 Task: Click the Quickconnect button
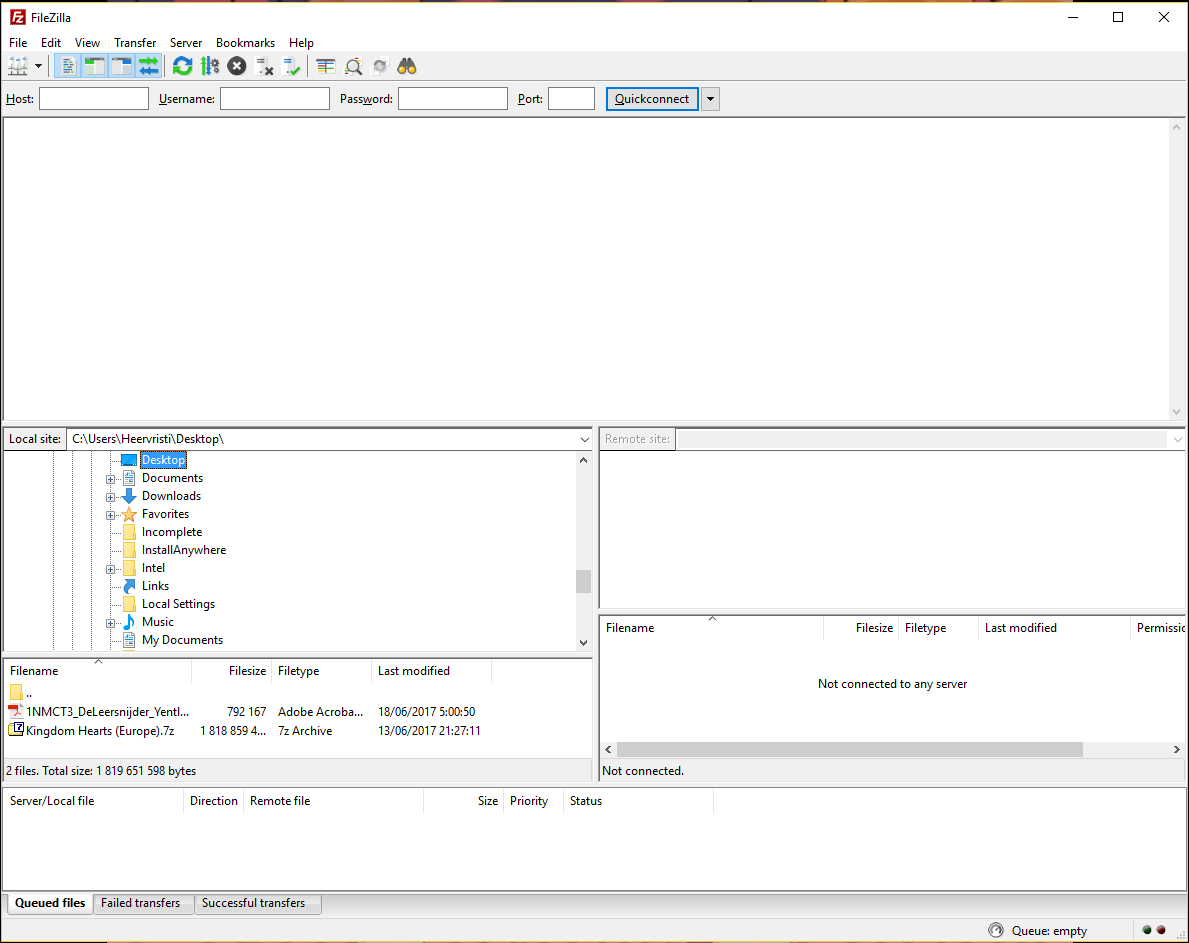click(x=652, y=99)
